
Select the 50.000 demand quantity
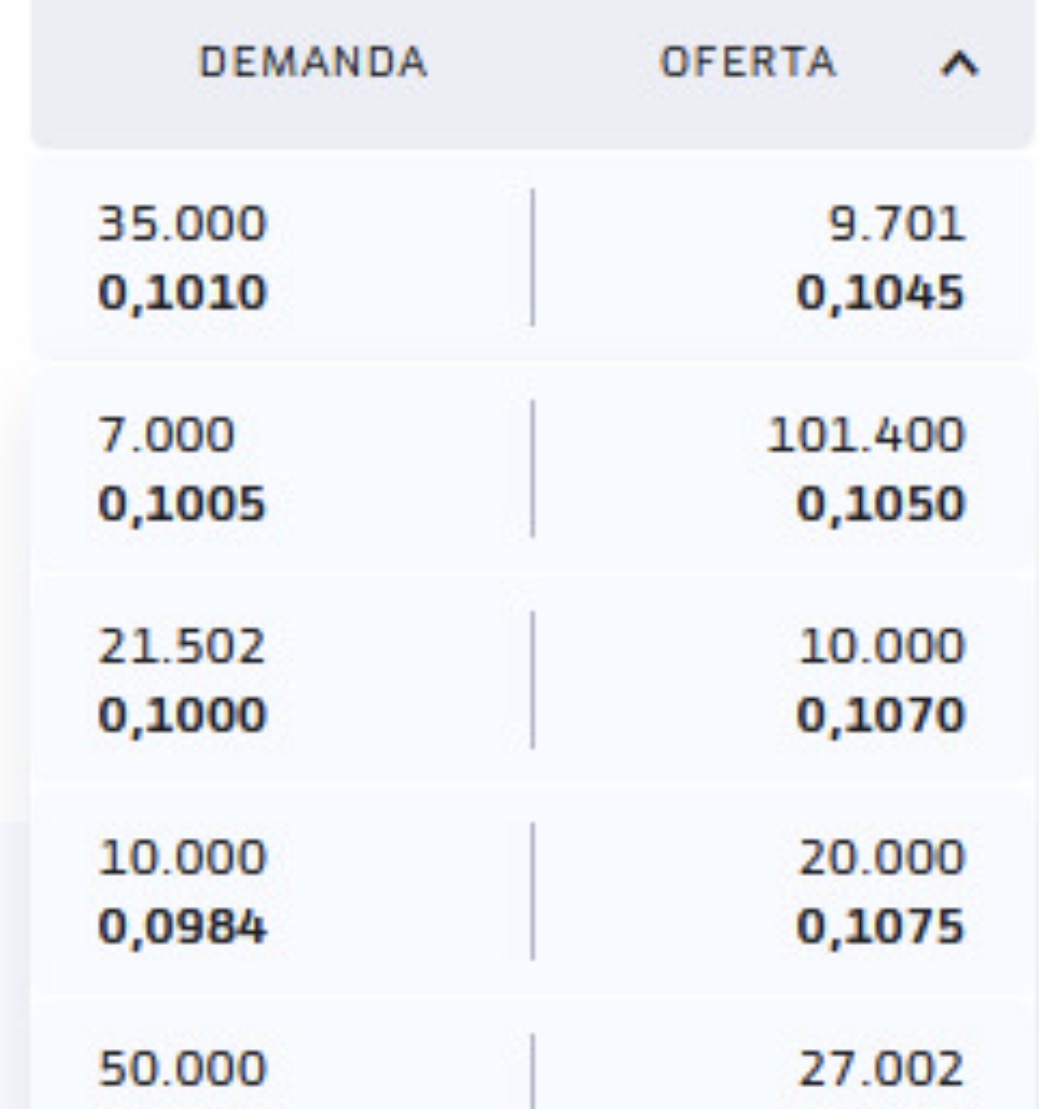click(x=183, y=1070)
